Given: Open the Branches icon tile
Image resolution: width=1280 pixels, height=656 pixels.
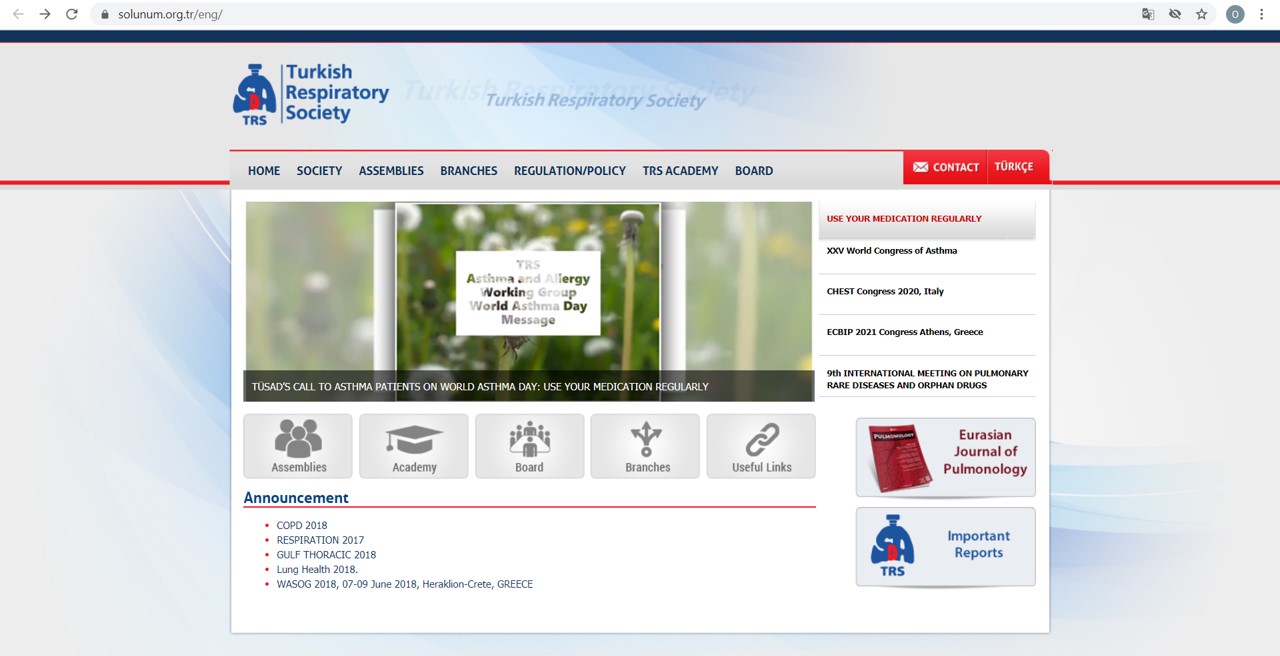Looking at the screenshot, I should 646,446.
